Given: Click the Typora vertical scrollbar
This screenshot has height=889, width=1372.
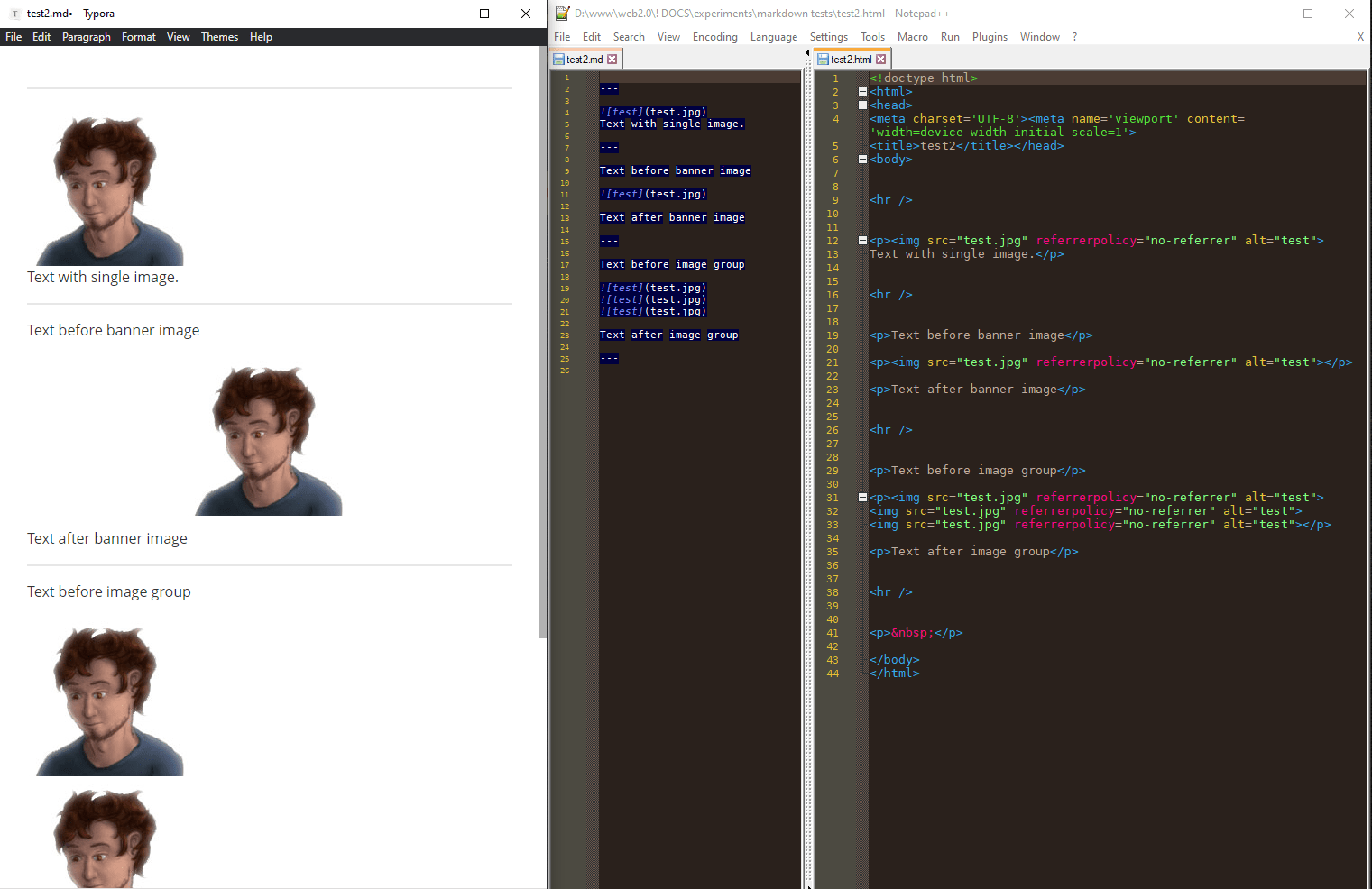Looking at the screenshot, I should 542,343.
